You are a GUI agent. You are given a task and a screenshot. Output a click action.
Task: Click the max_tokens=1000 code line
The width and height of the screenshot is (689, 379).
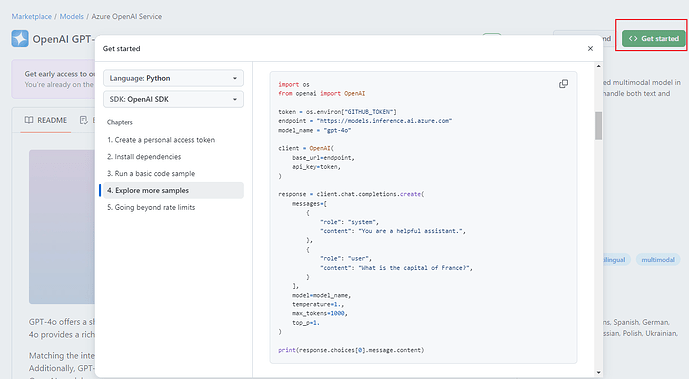[319, 313]
